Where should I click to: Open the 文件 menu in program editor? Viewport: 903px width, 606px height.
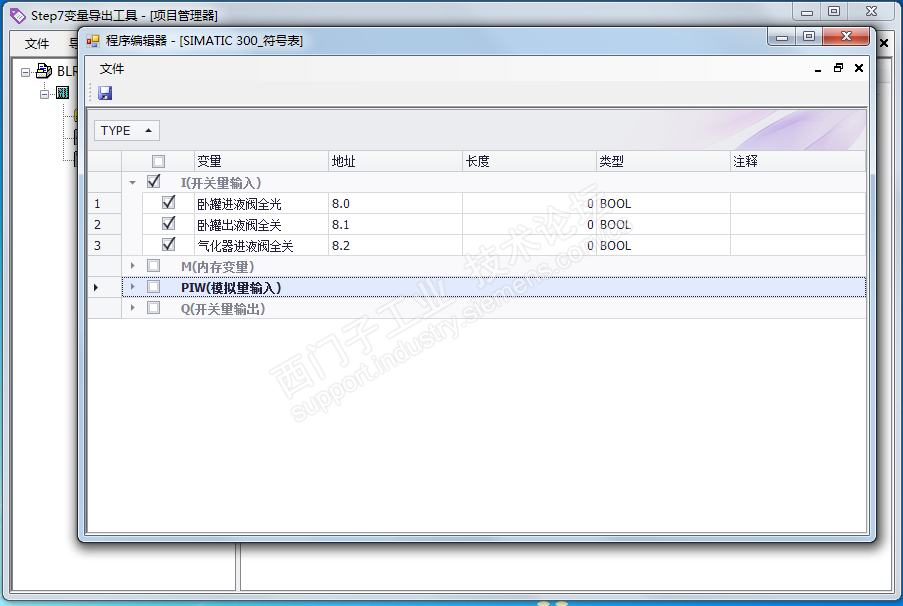(112, 69)
